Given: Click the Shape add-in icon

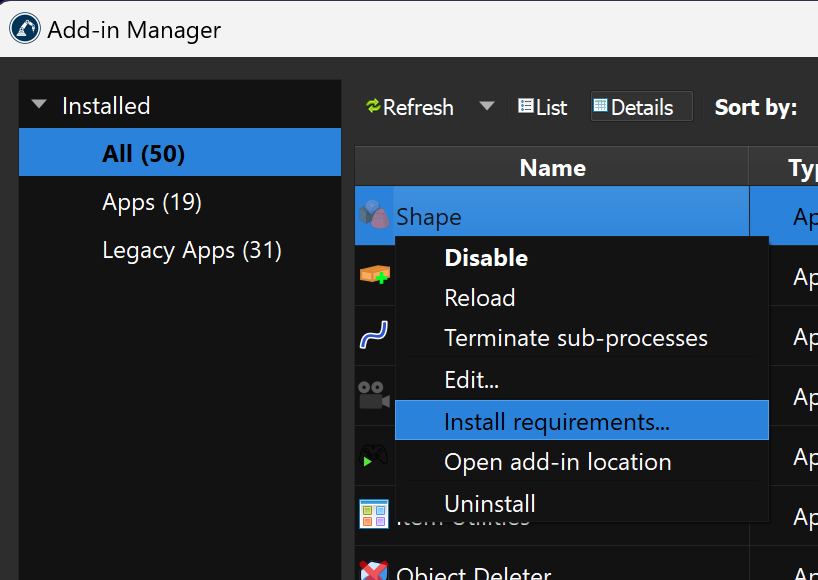Looking at the screenshot, I should pos(374,216).
